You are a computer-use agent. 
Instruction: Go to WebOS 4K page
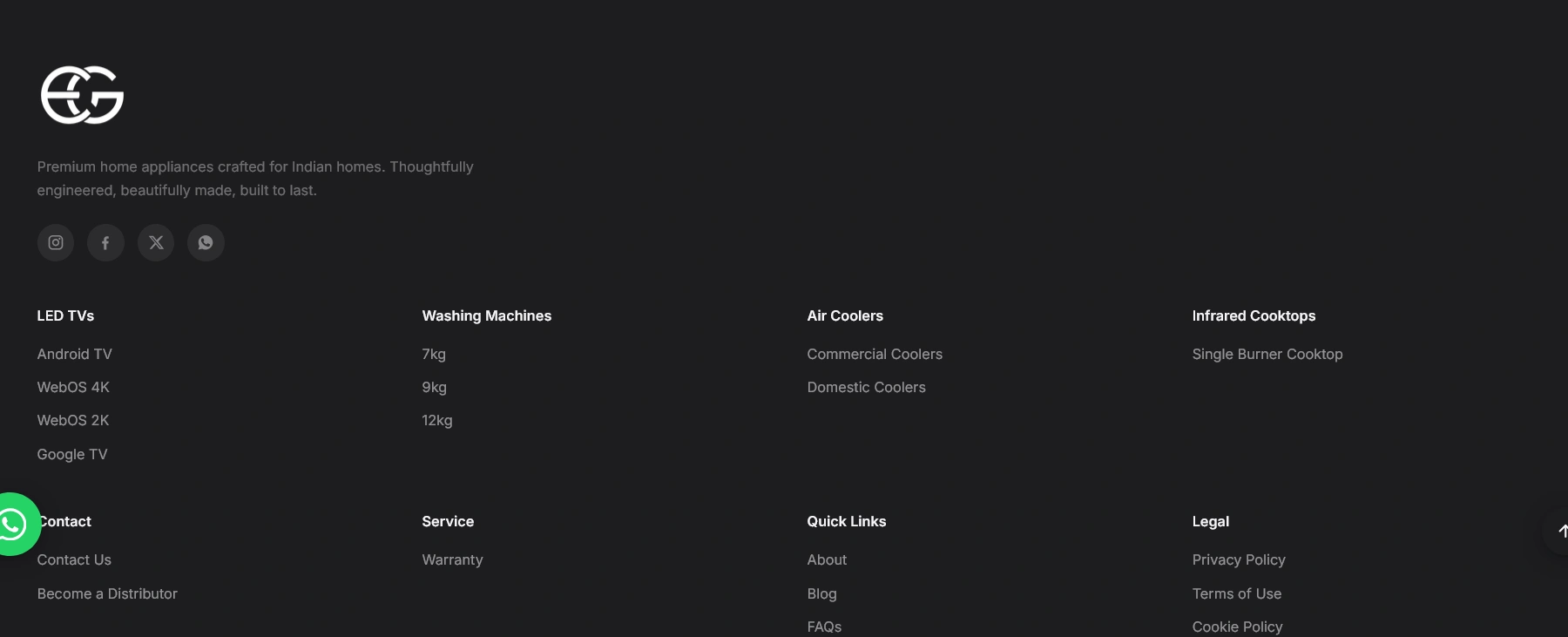(x=73, y=387)
